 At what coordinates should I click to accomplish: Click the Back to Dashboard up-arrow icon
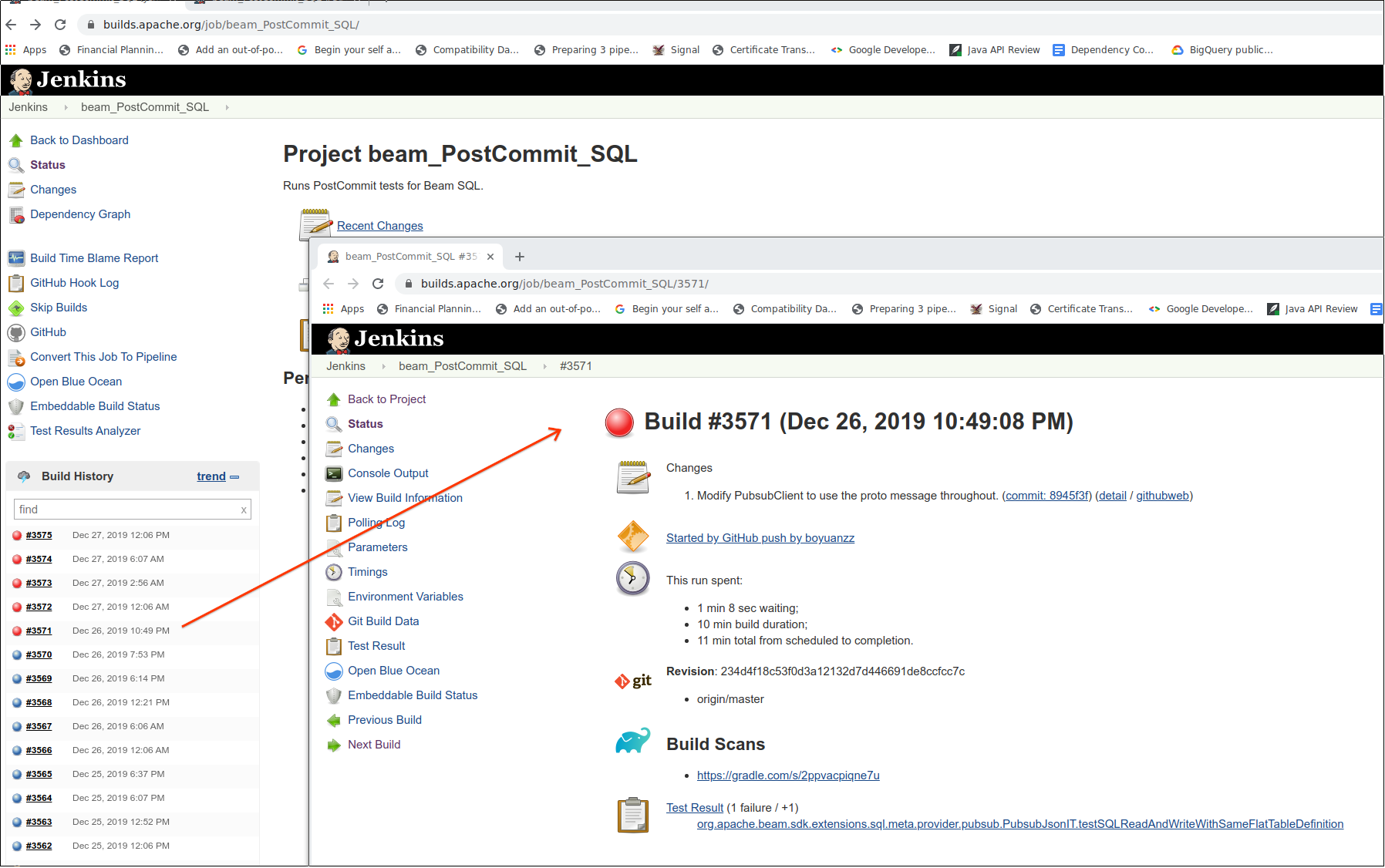(x=16, y=140)
